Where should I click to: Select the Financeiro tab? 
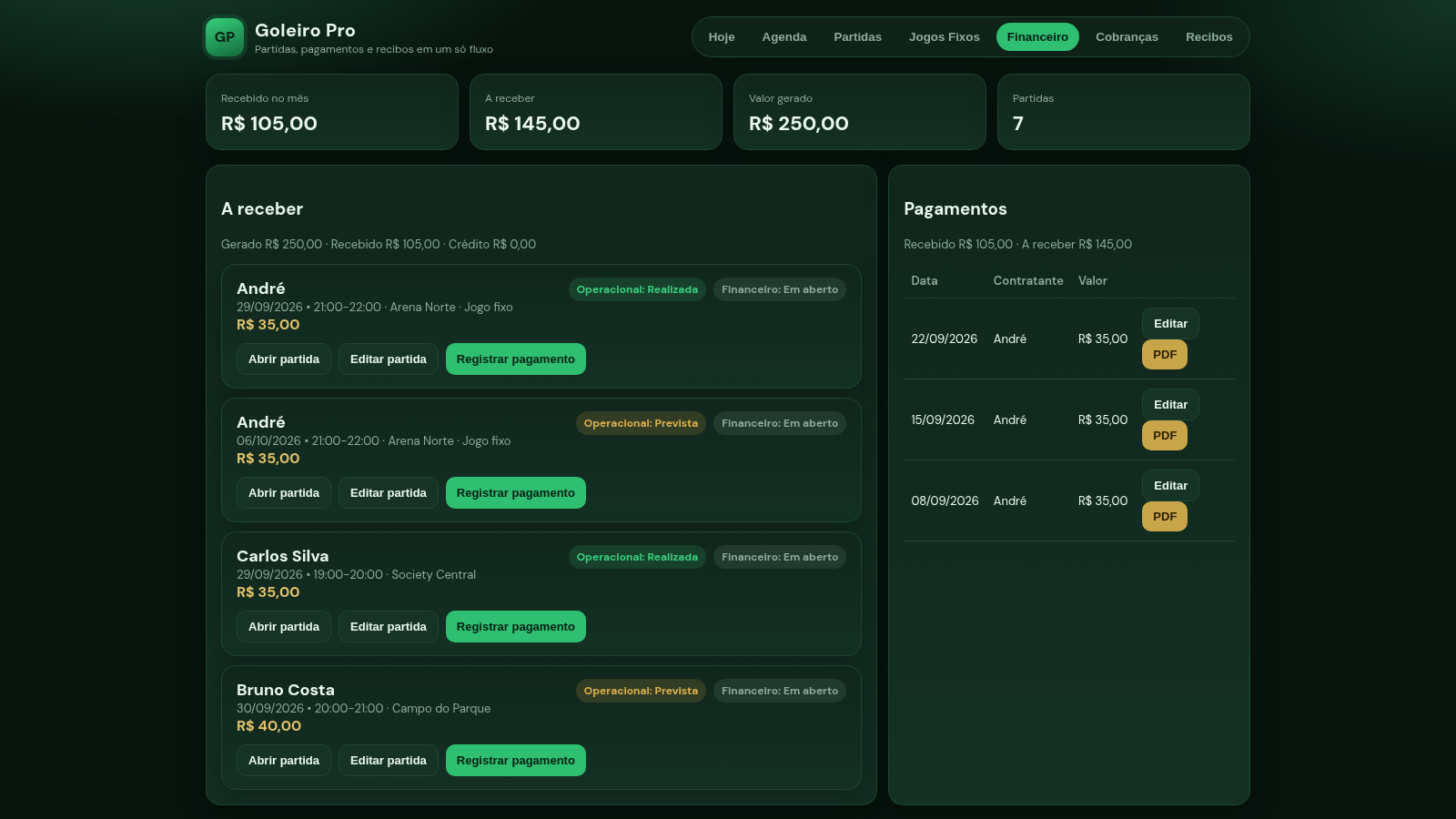pos(1037,37)
